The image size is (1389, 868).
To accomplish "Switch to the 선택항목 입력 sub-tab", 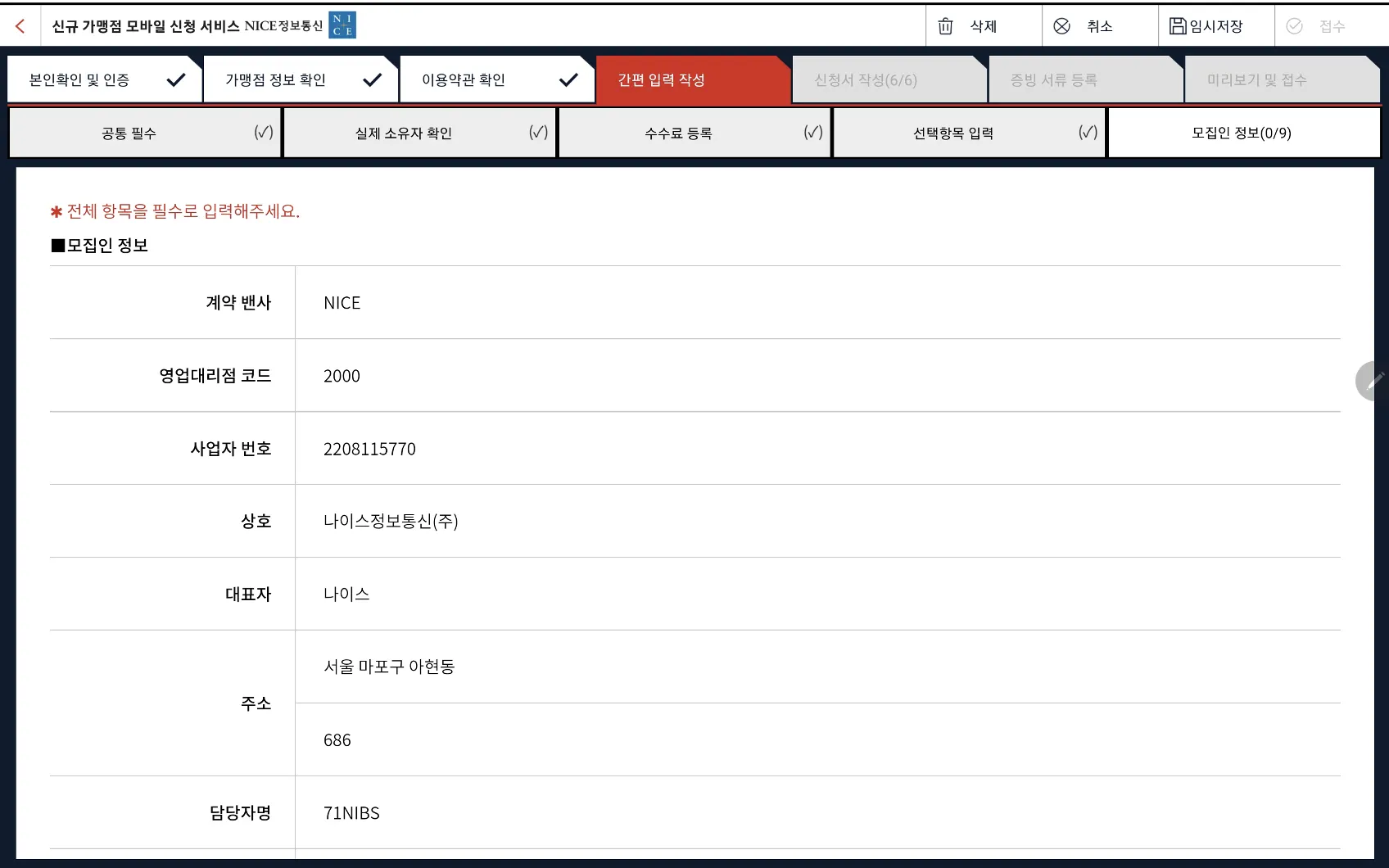I will pyautogui.click(x=969, y=133).
